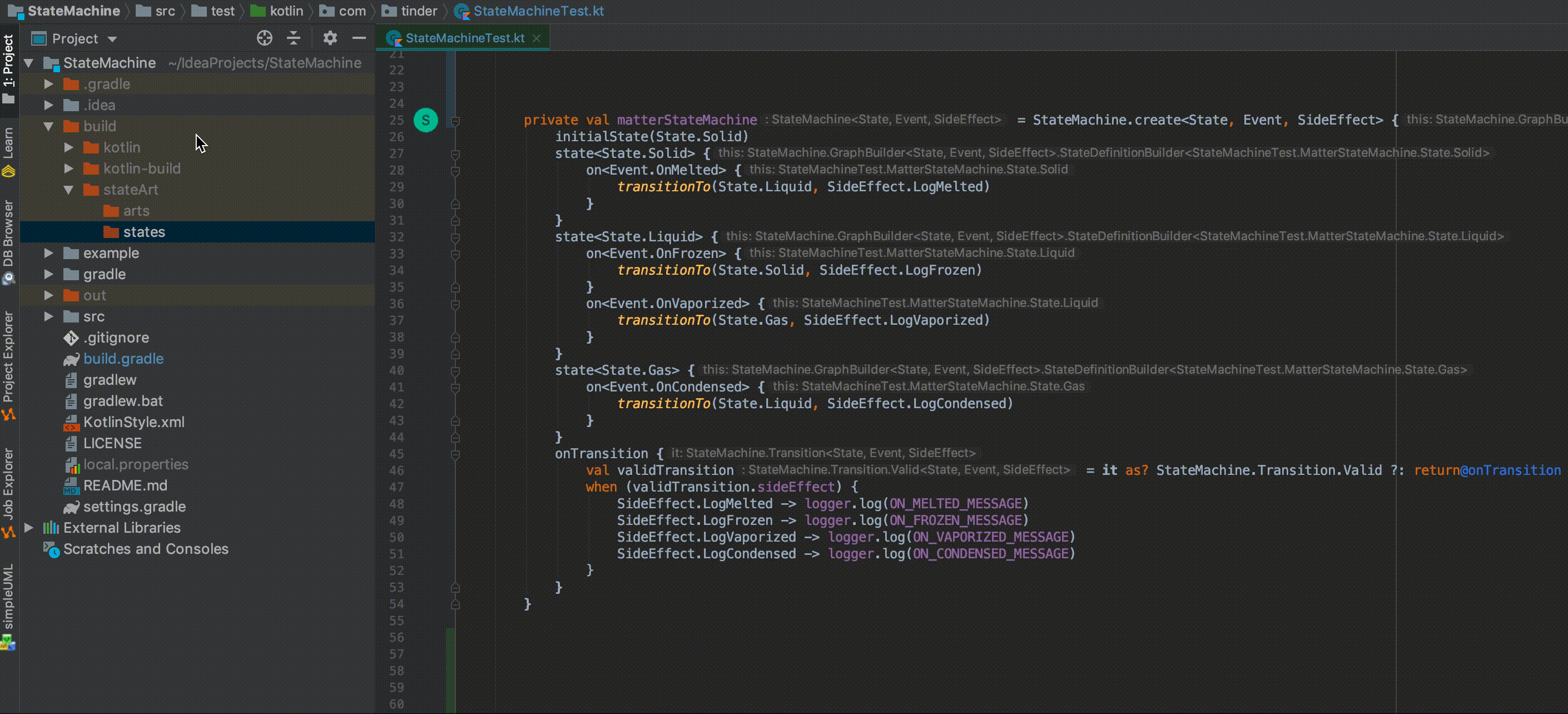Hide the Project panel with minus icon
The width and height of the screenshot is (1568, 714).
coord(359,38)
